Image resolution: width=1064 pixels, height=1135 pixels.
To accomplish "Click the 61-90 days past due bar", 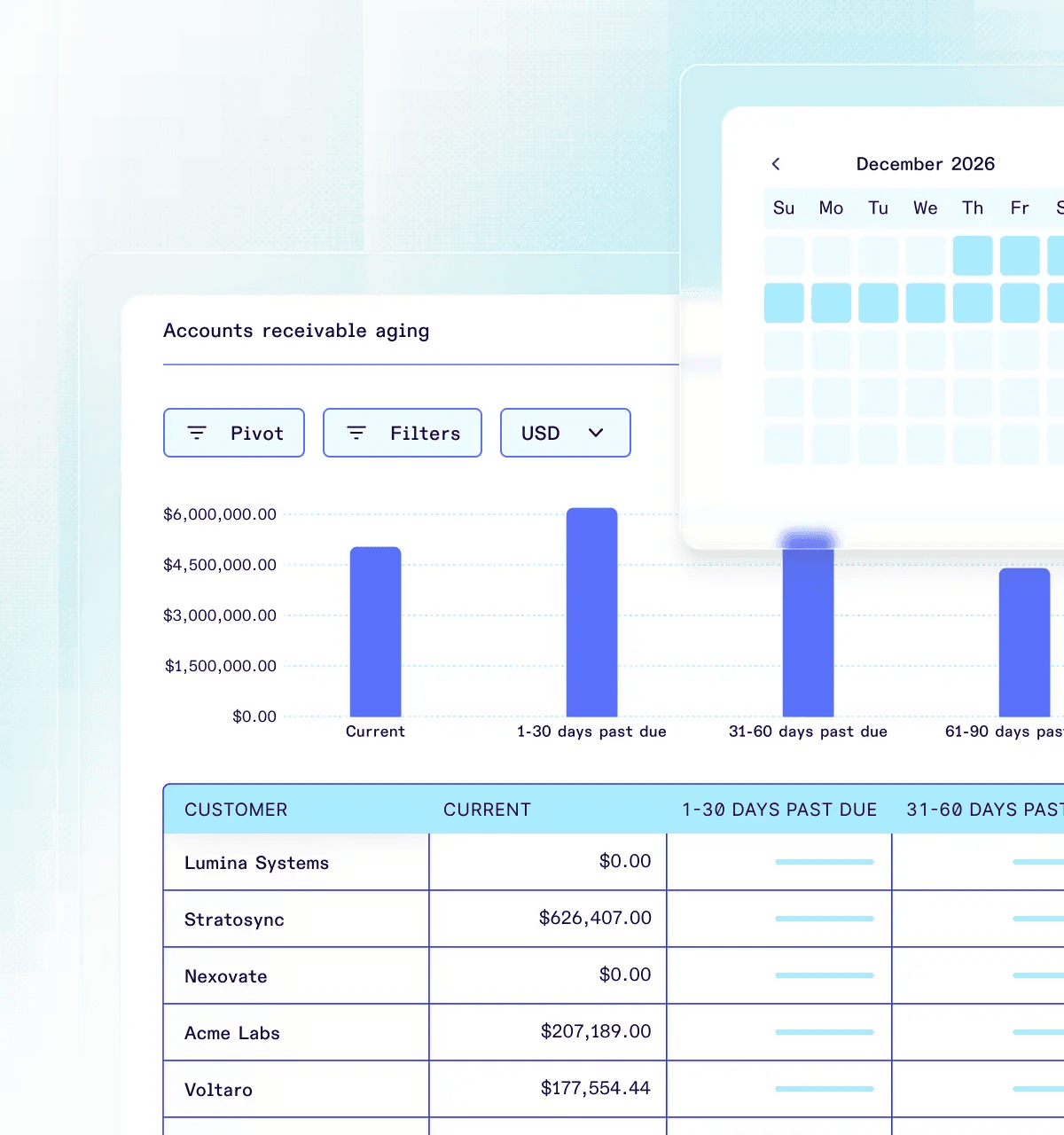I will (1024, 642).
